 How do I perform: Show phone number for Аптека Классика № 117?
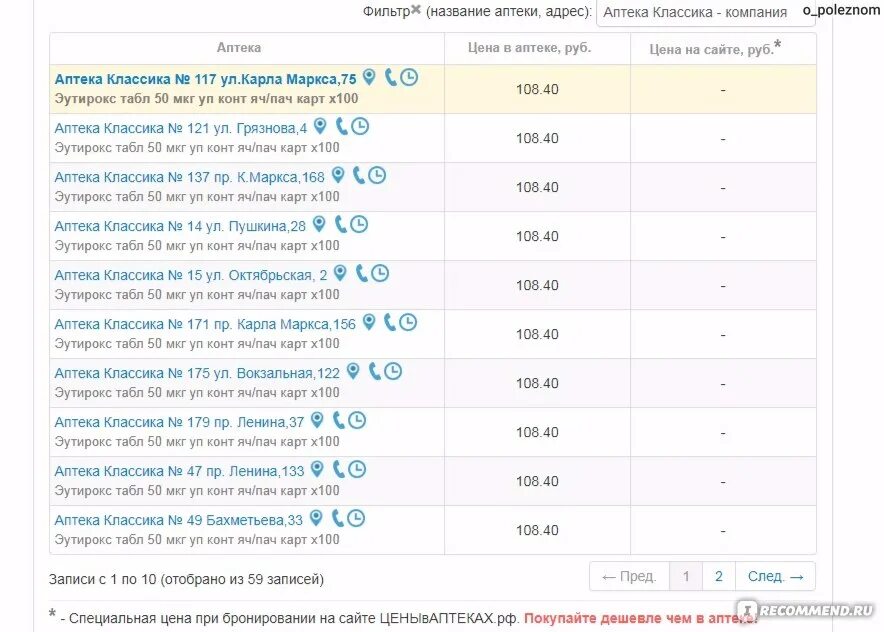coord(390,77)
